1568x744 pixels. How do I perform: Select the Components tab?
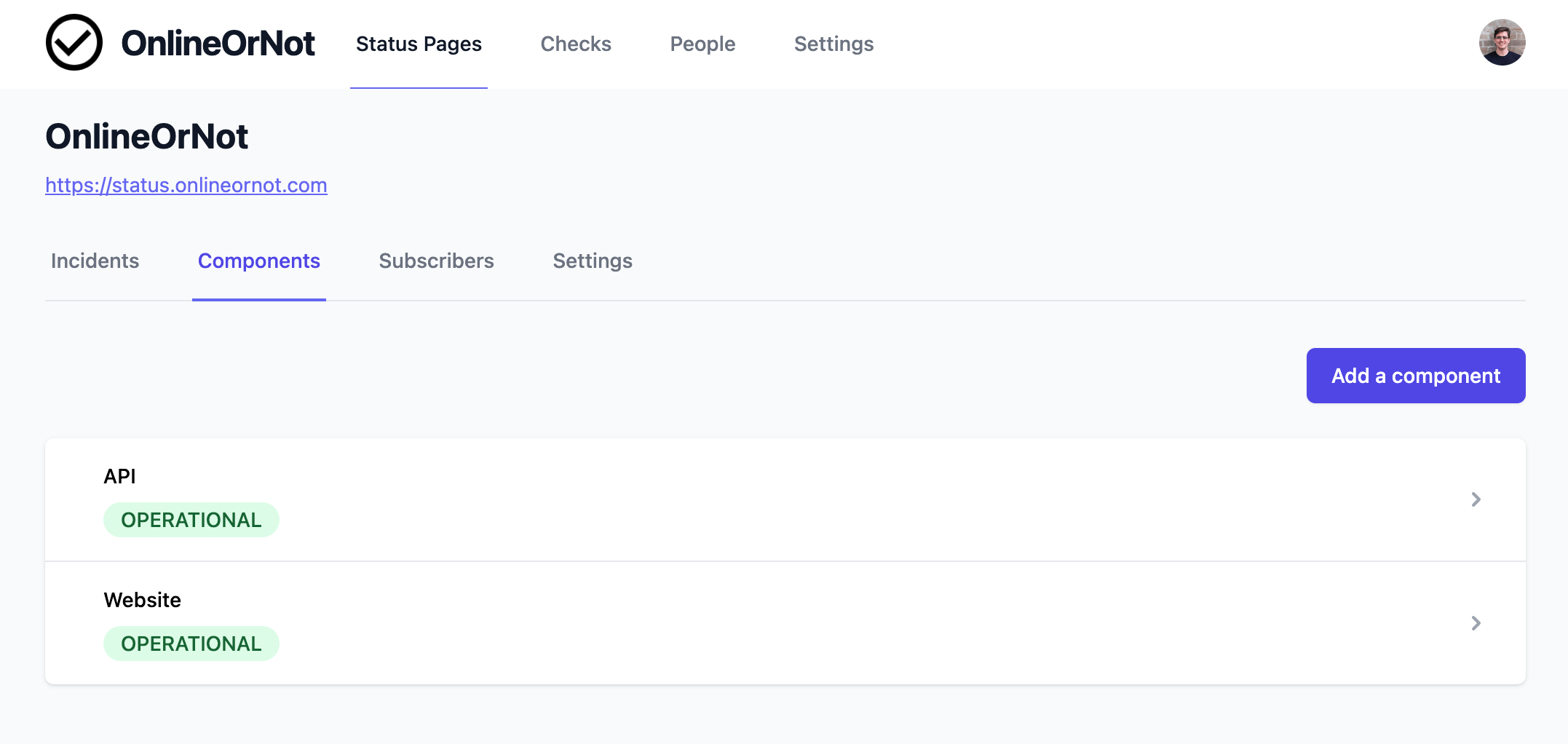pyautogui.click(x=259, y=261)
